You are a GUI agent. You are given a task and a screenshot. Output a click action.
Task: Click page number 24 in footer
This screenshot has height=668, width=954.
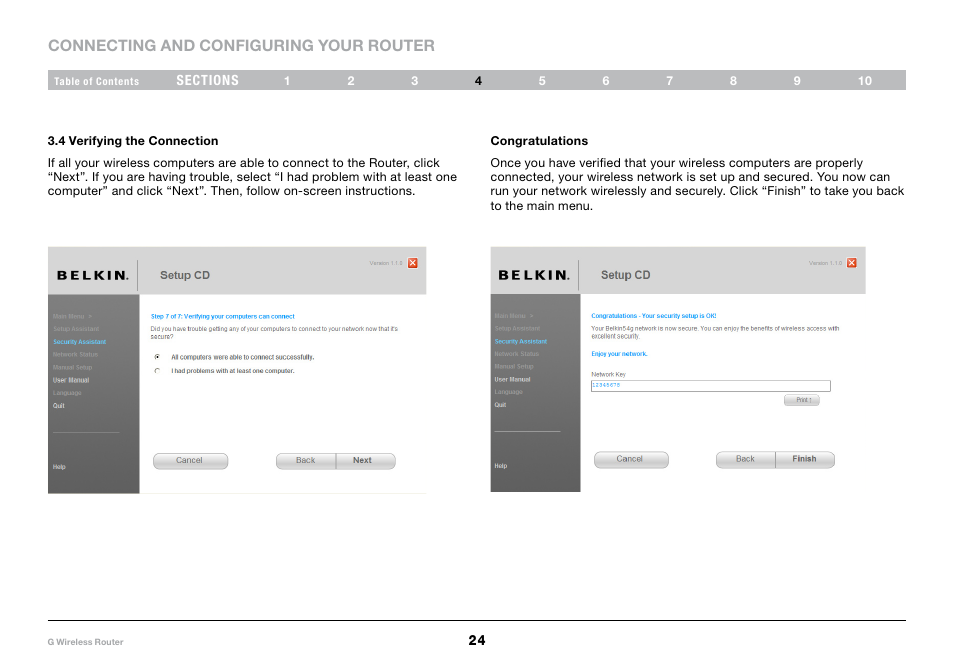tap(477, 640)
